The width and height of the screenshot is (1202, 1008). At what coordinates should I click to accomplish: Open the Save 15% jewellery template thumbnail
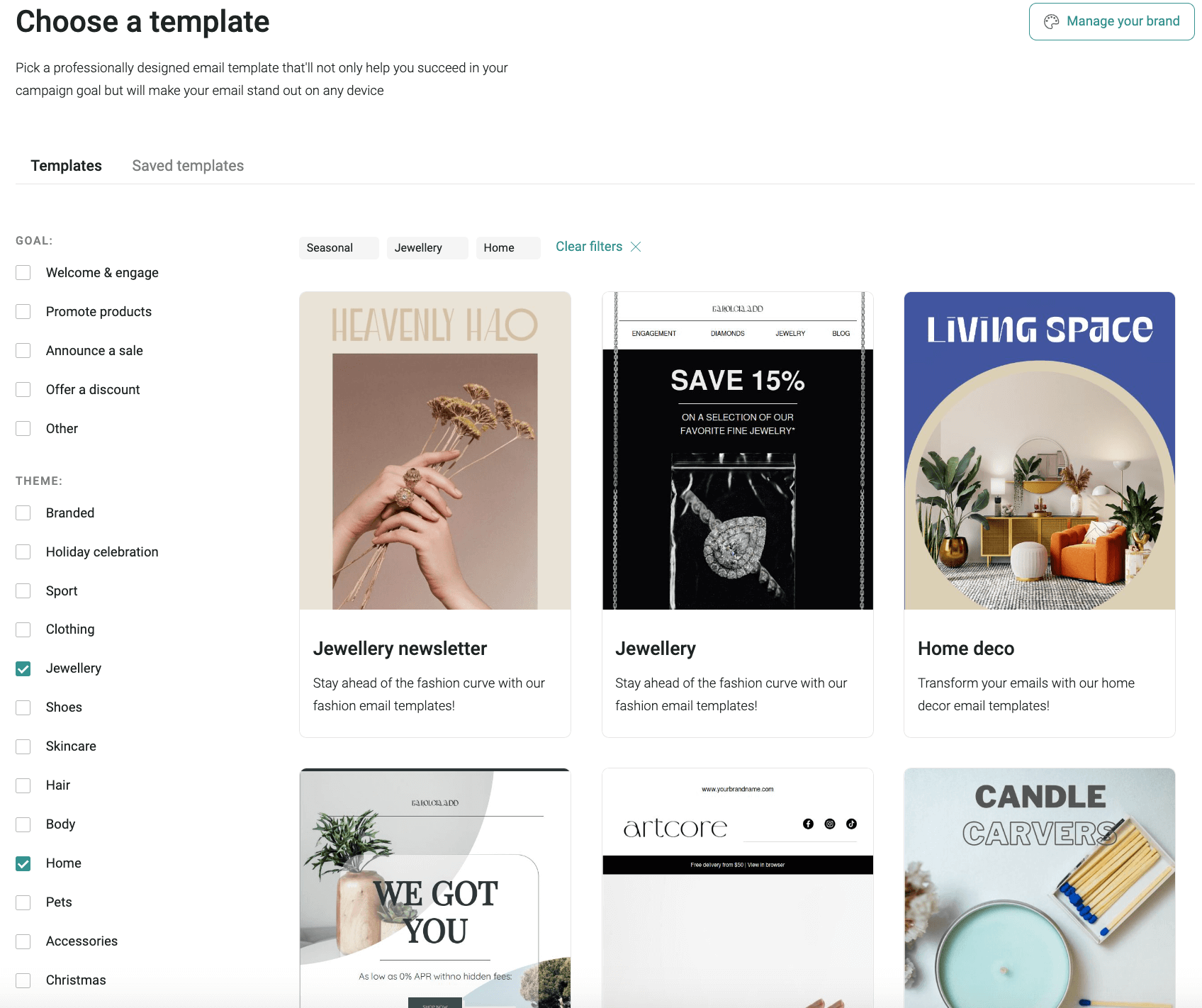point(737,451)
